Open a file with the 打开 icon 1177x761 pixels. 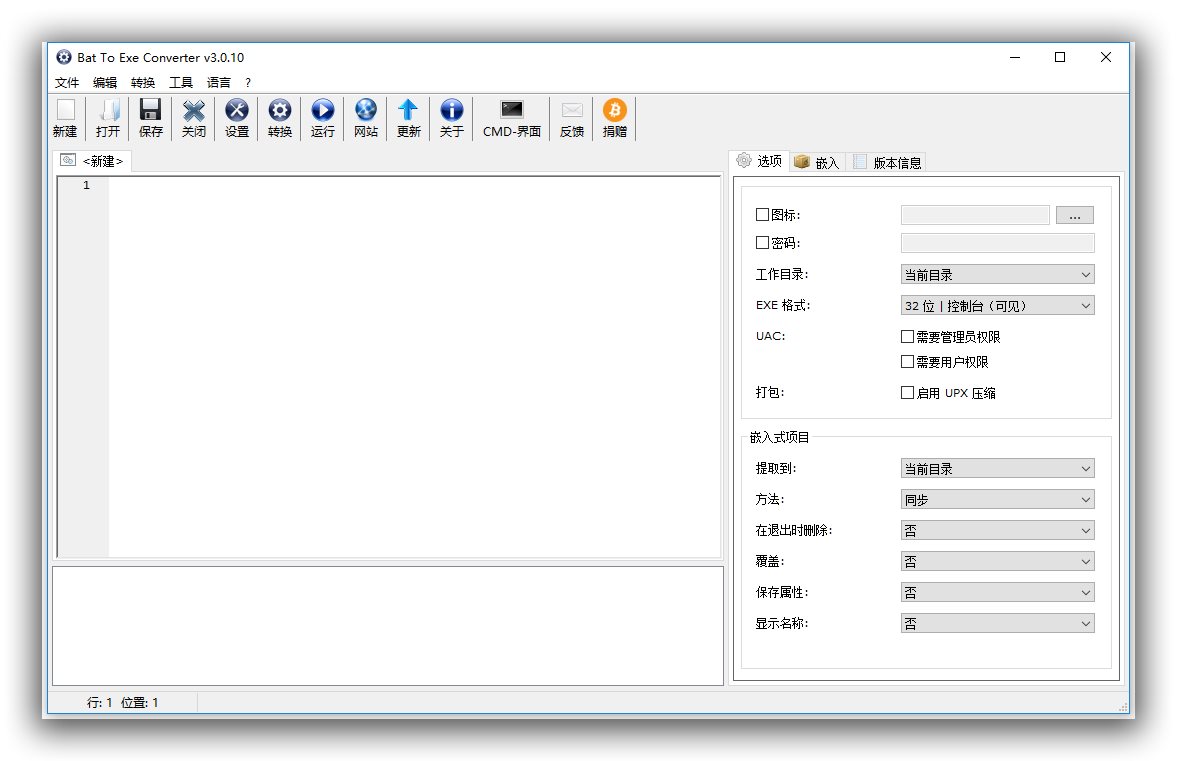[x=108, y=119]
